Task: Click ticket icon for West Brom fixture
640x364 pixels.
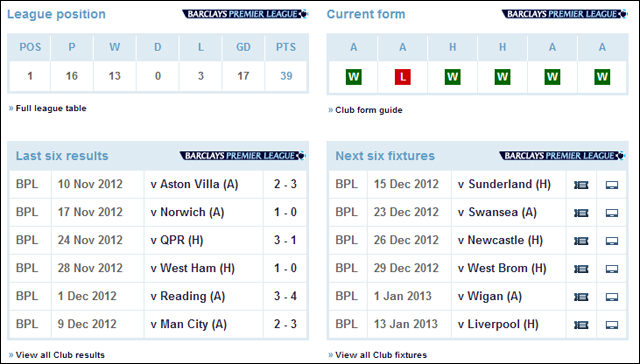Action: pyautogui.click(x=581, y=269)
